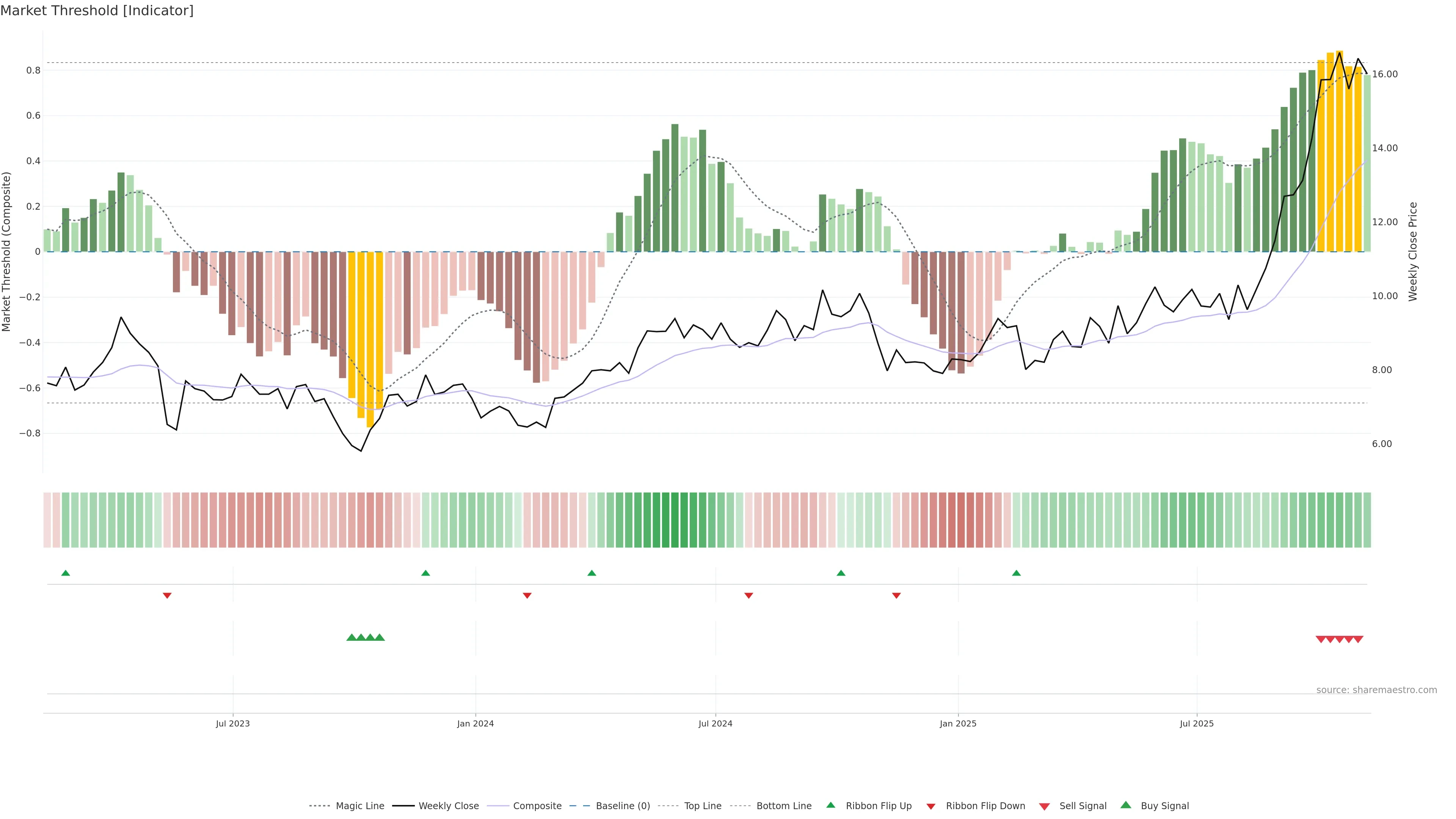1456x819 pixels.
Task: Hide the Composite series via legend
Action: point(537,806)
